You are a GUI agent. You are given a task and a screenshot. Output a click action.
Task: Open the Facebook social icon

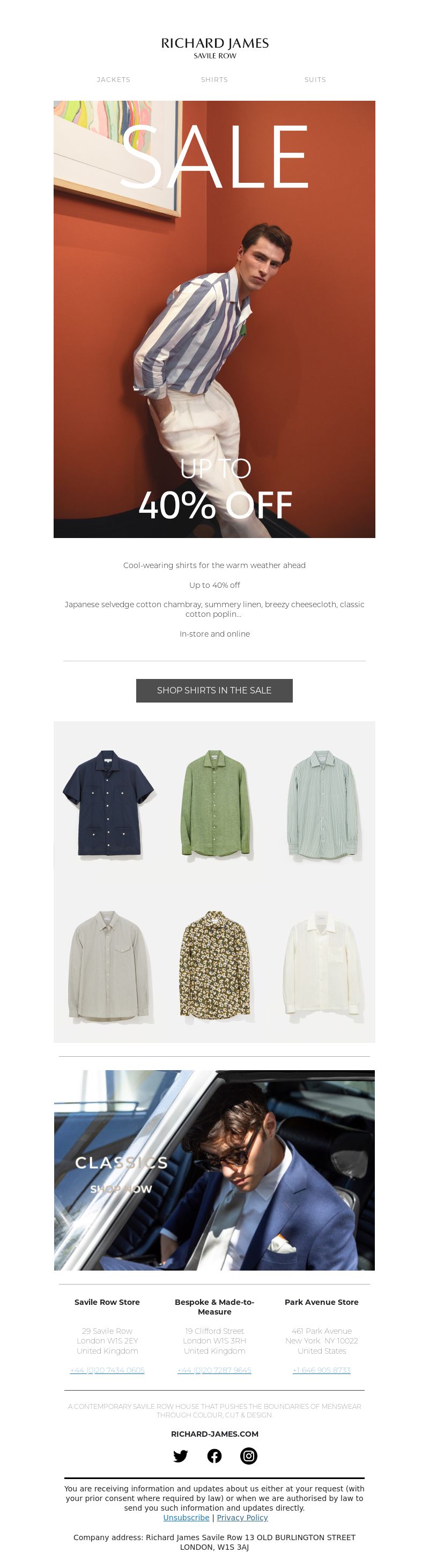pos(214,1455)
